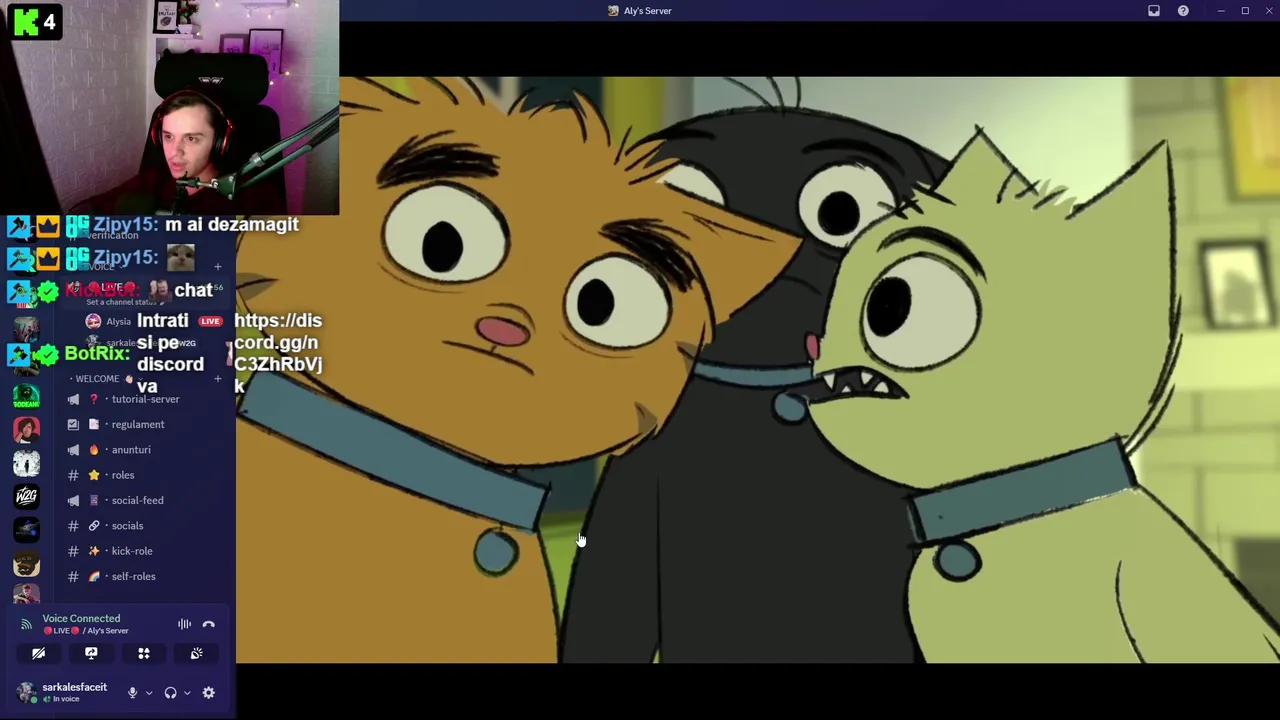Click the cartoon cats stream video

758,370
